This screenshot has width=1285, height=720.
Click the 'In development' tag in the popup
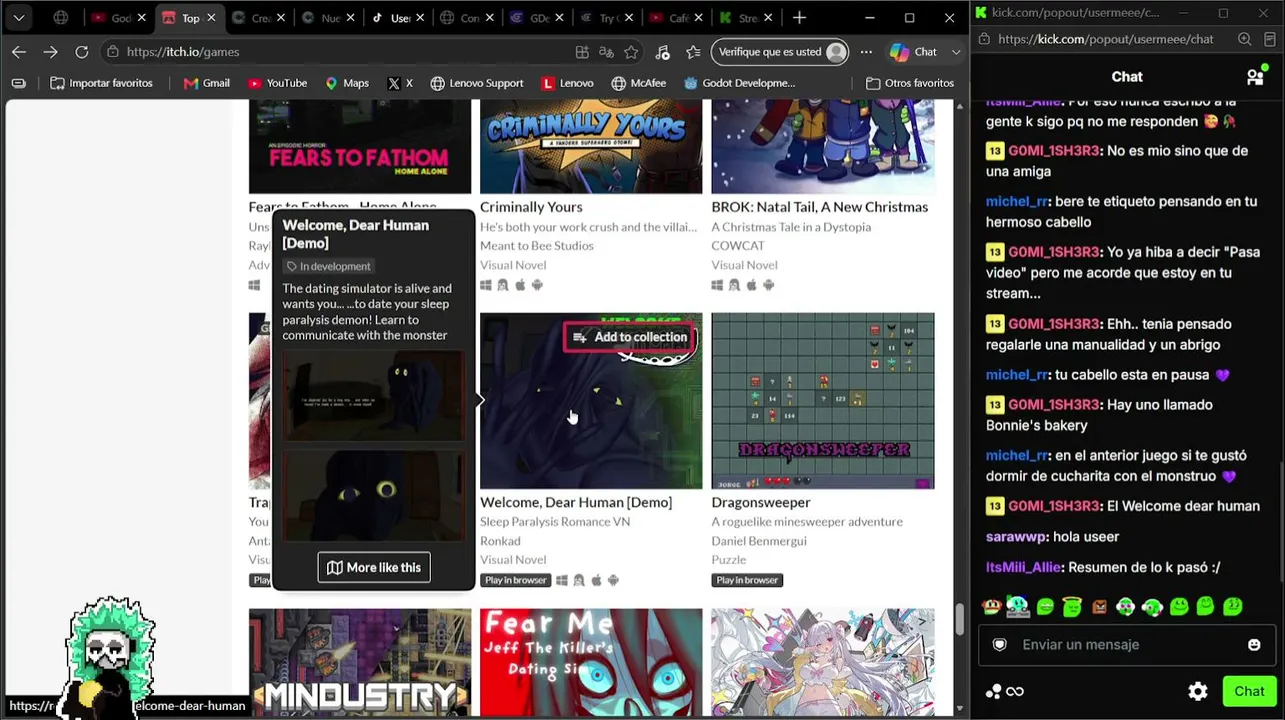[328, 266]
